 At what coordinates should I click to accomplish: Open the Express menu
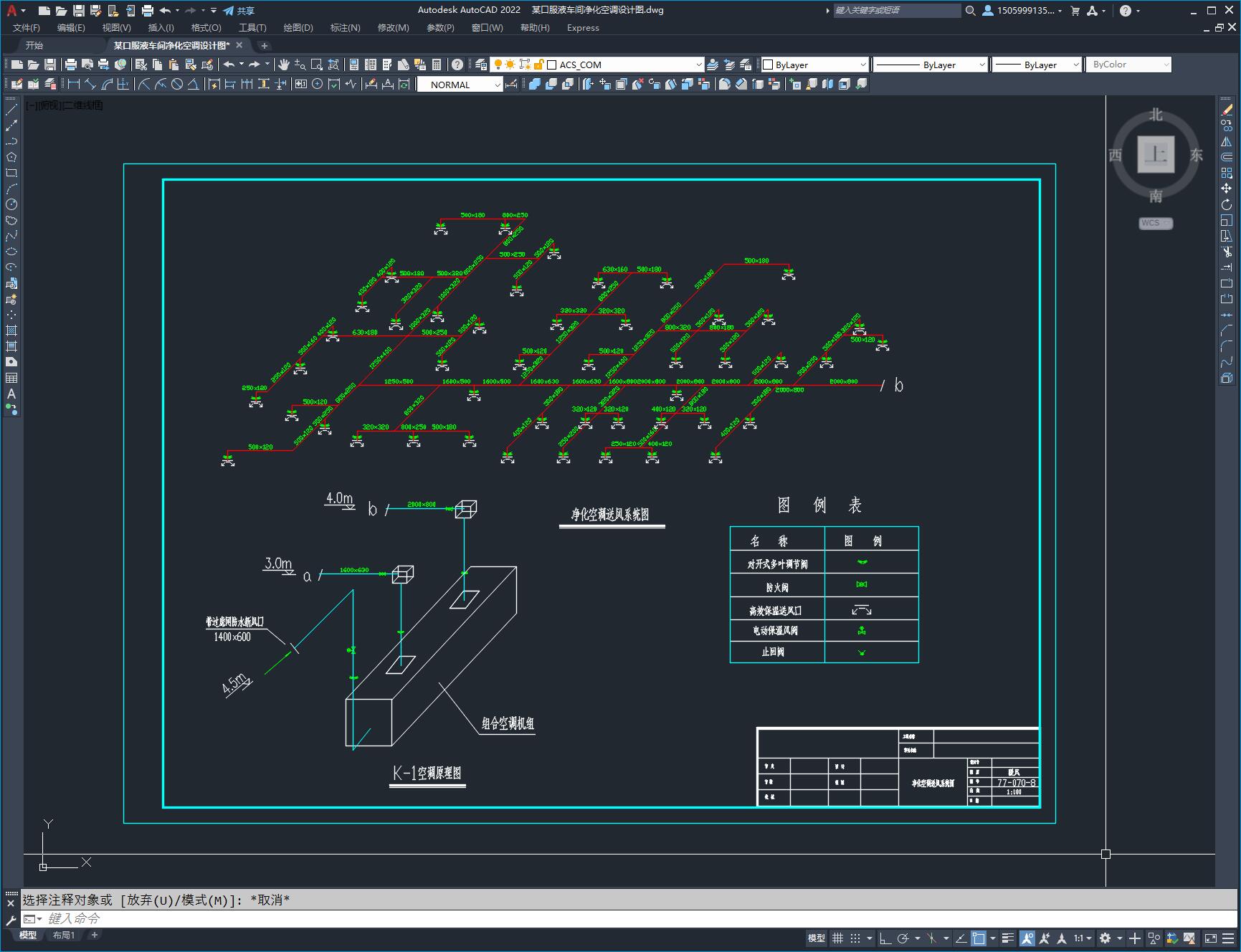click(583, 27)
